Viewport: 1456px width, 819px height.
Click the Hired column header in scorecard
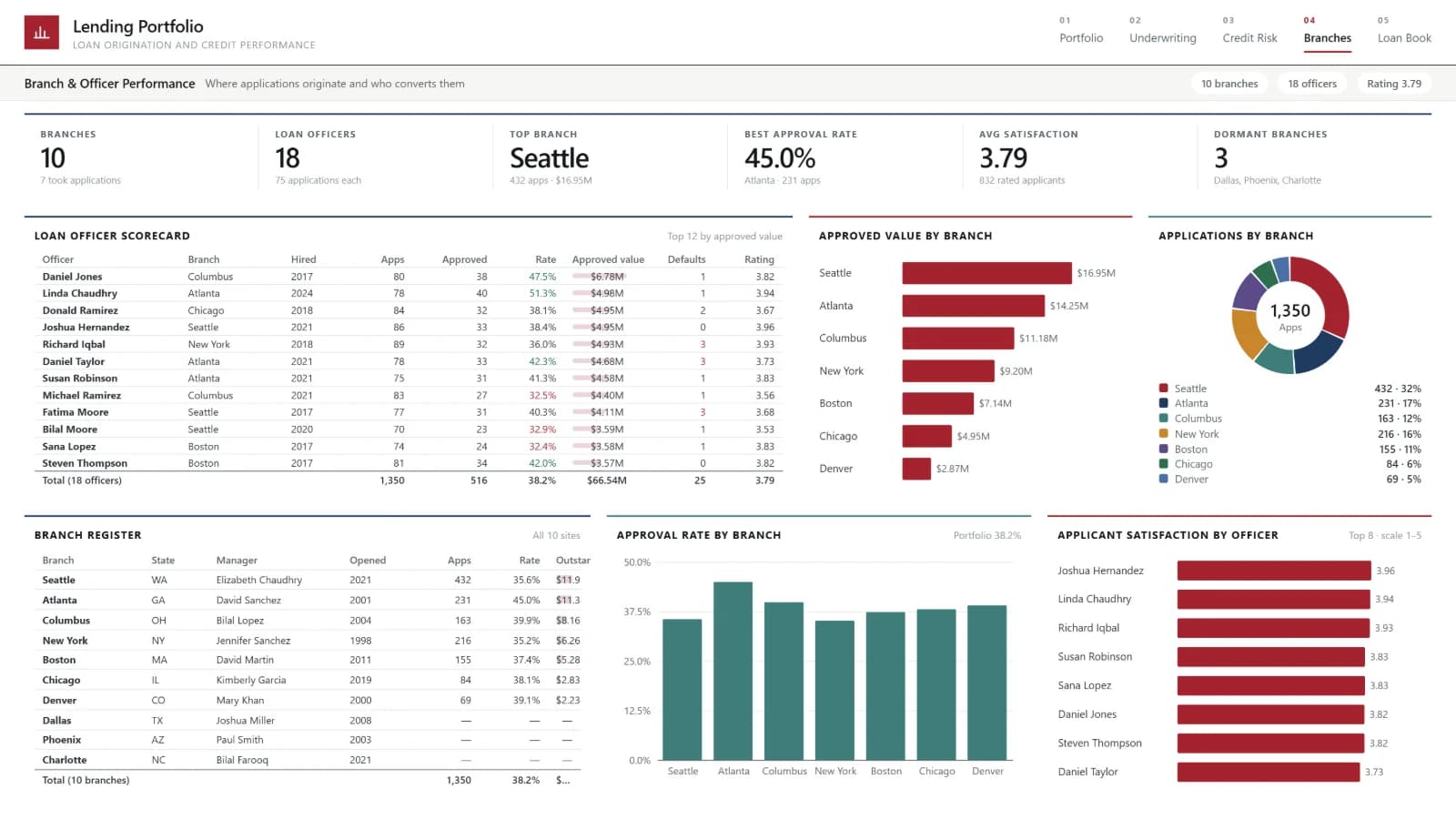point(303,259)
